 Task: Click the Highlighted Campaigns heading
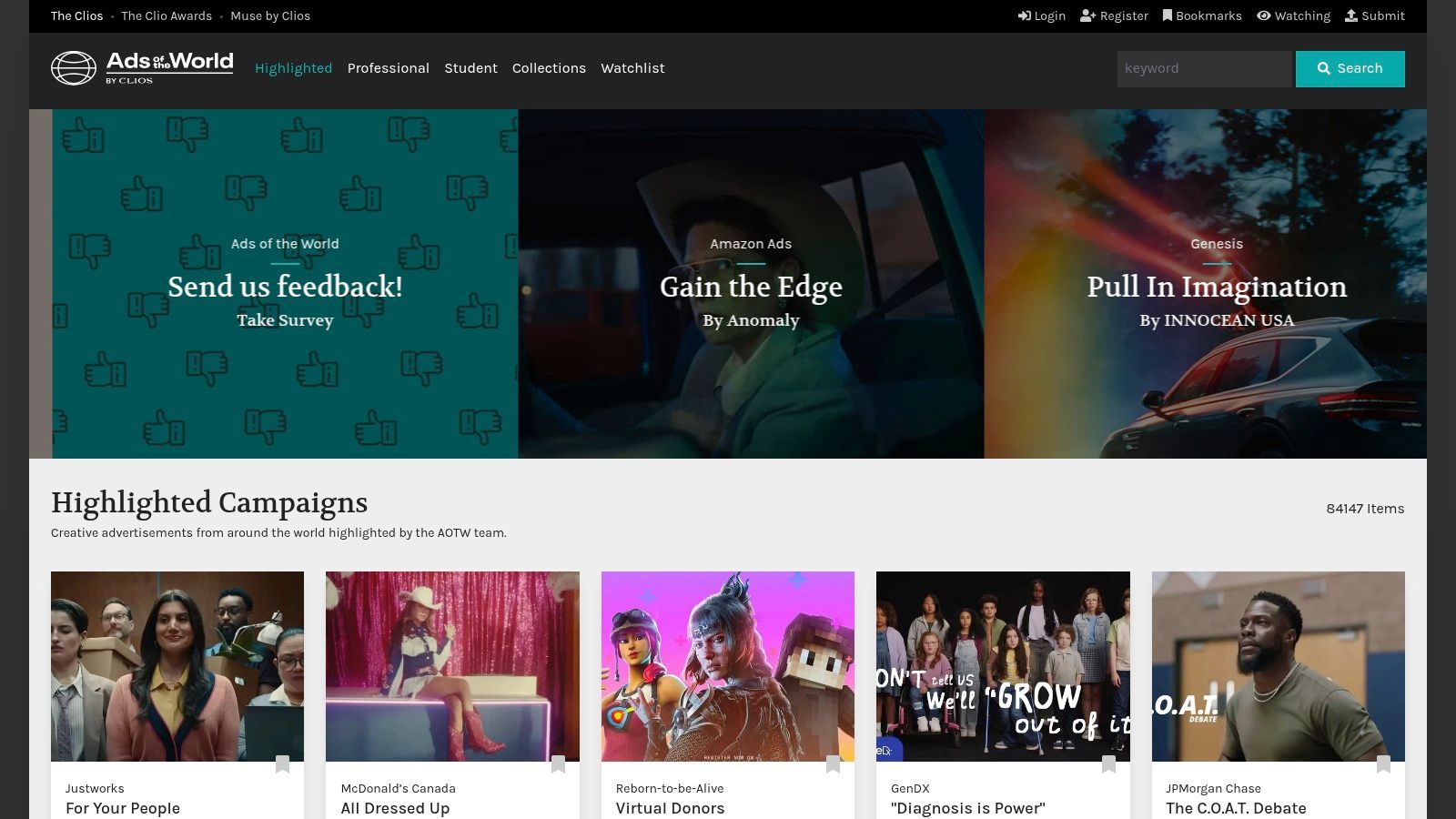209,502
